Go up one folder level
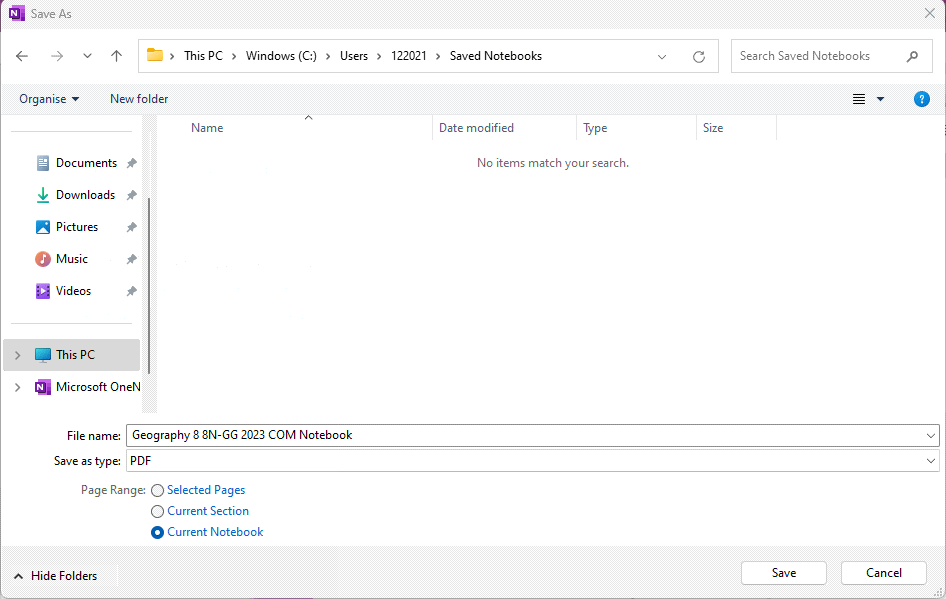The width and height of the screenshot is (946, 599). [116, 56]
